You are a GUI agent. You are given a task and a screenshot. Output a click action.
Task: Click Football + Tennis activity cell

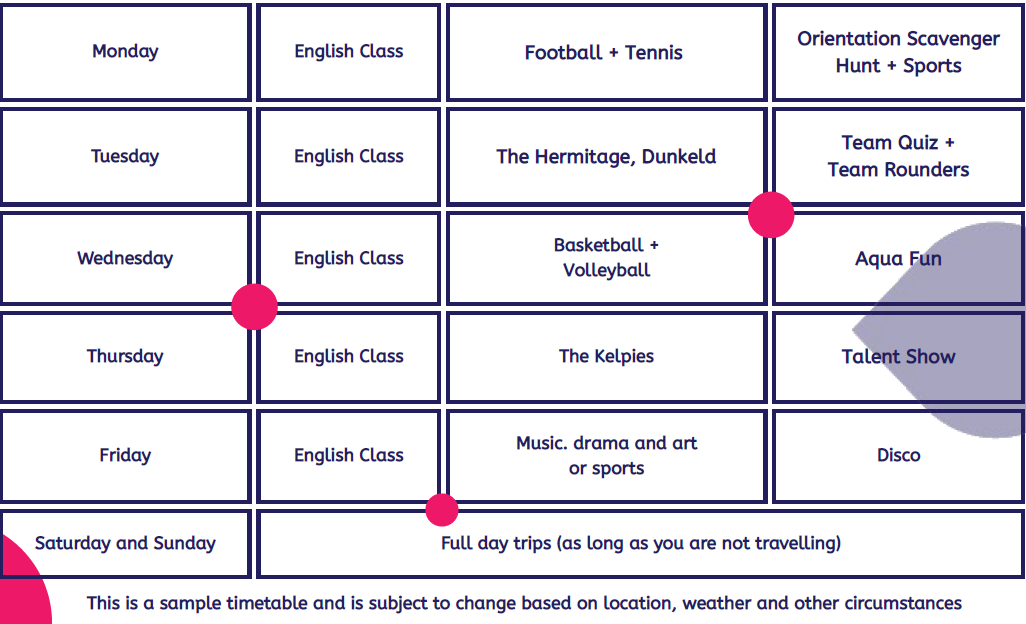[x=604, y=53]
